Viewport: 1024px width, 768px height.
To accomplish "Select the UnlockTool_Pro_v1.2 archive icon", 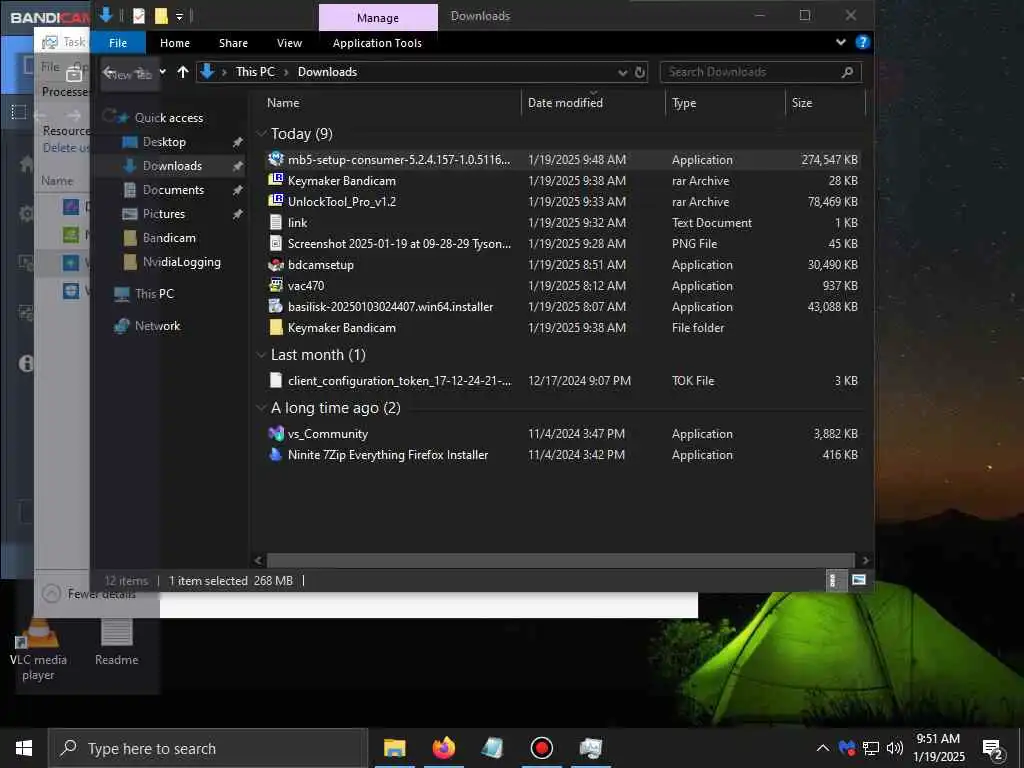I will pos(276,201).
